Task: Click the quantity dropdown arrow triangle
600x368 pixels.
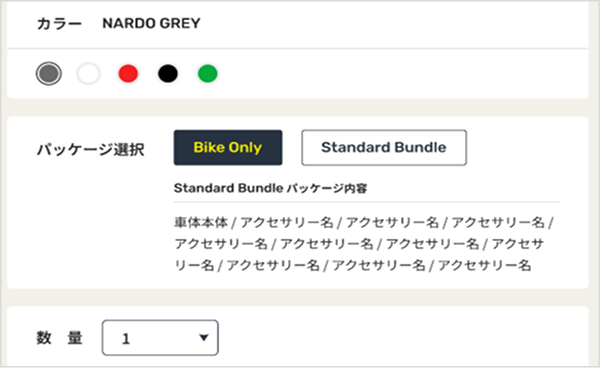Action: coord(204,337)
